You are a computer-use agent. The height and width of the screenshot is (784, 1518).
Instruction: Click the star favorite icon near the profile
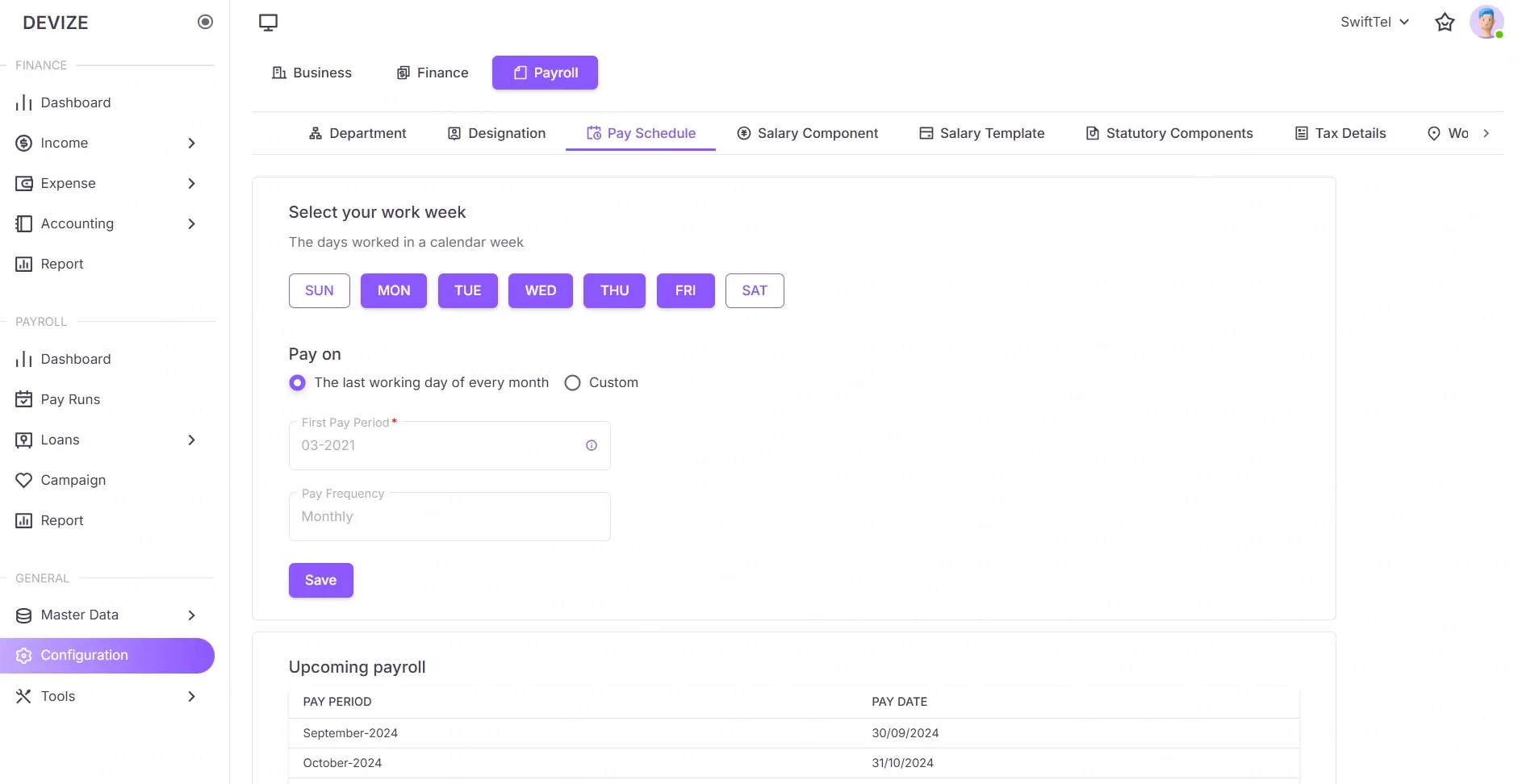1443,22
